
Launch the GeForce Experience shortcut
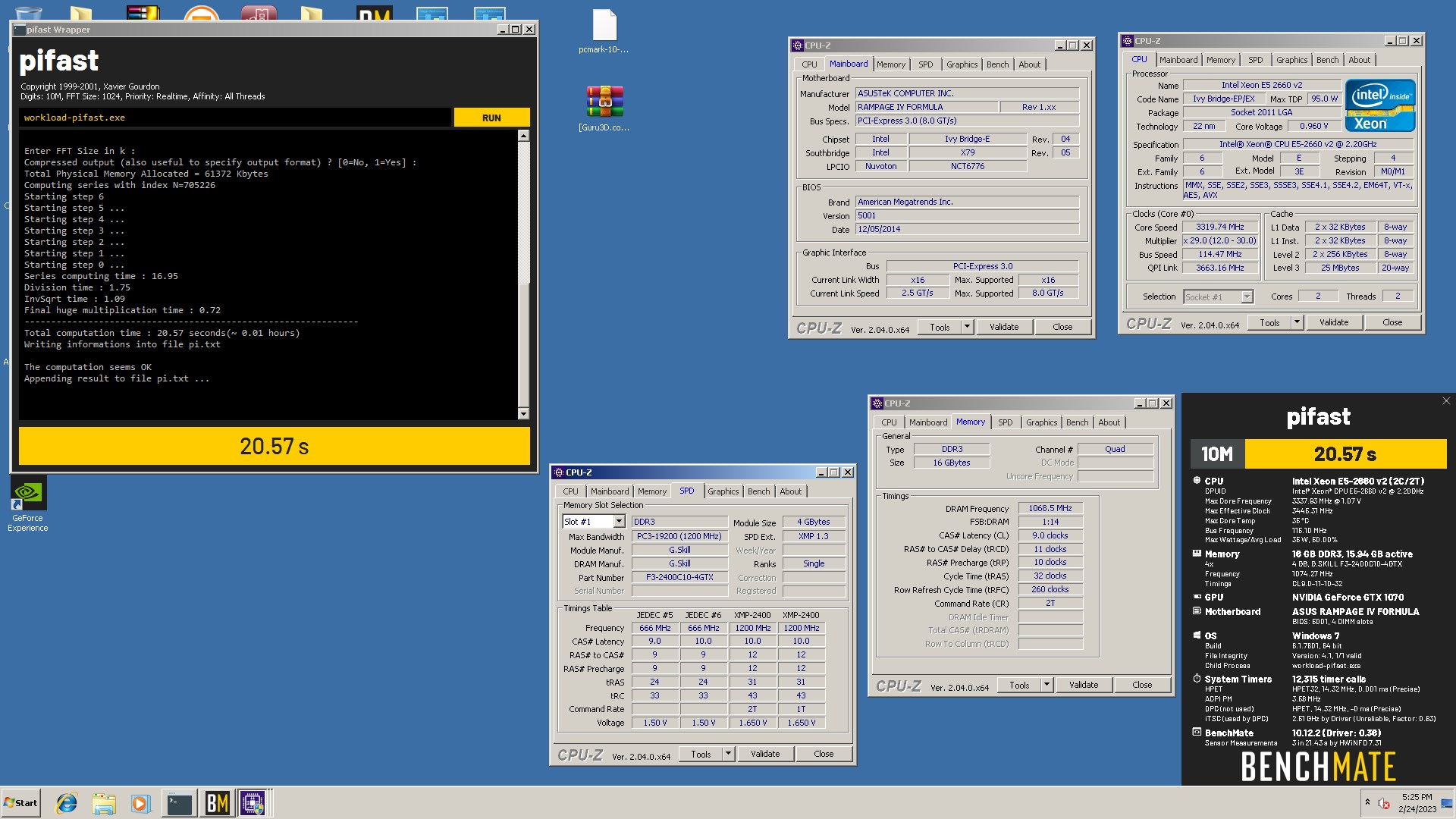(x=28, y=504)
